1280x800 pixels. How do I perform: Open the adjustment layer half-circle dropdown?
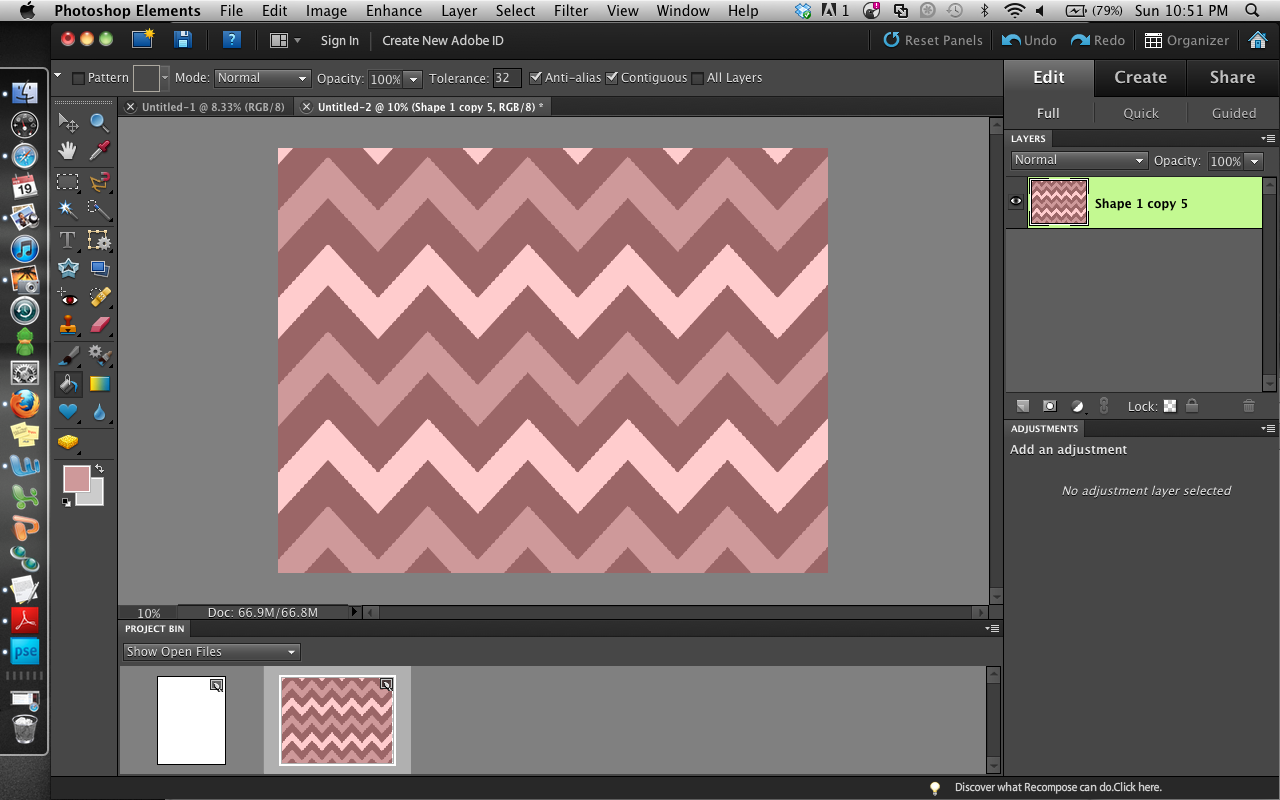pos(1077,406)
